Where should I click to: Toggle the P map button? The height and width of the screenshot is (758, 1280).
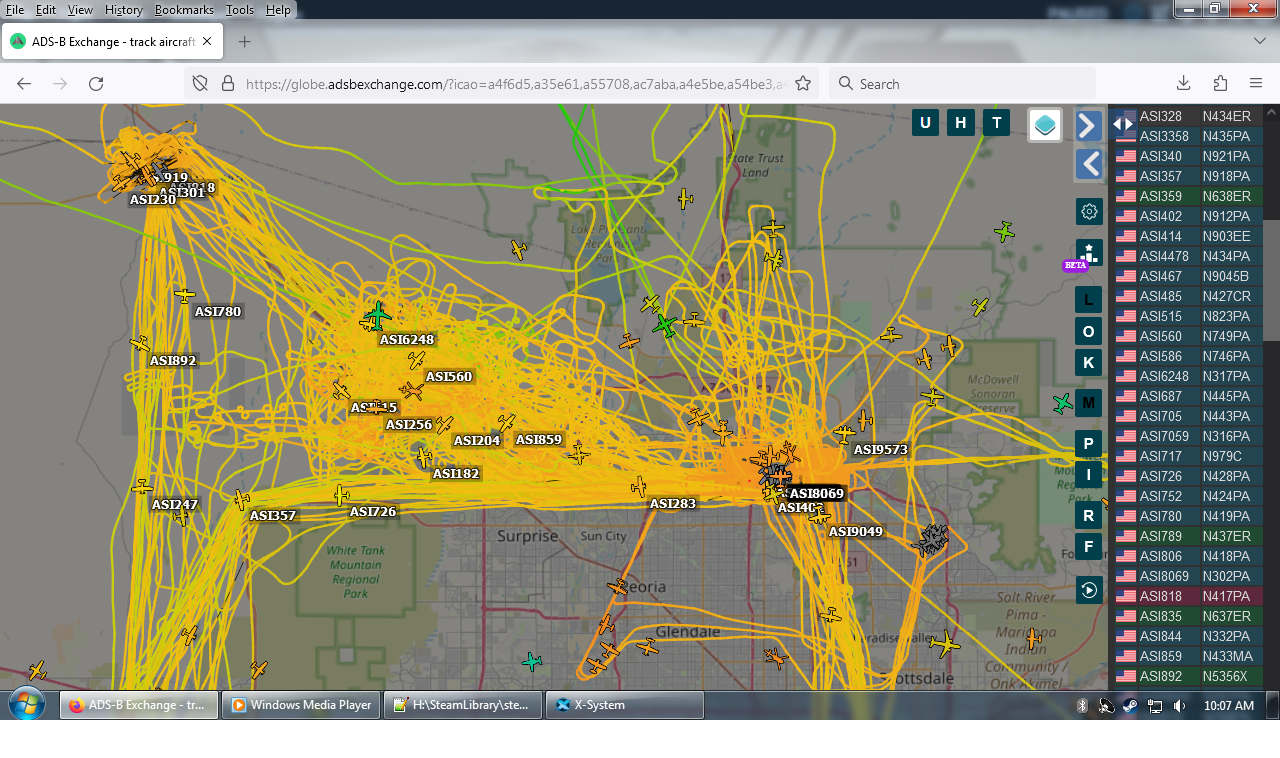1089,443
